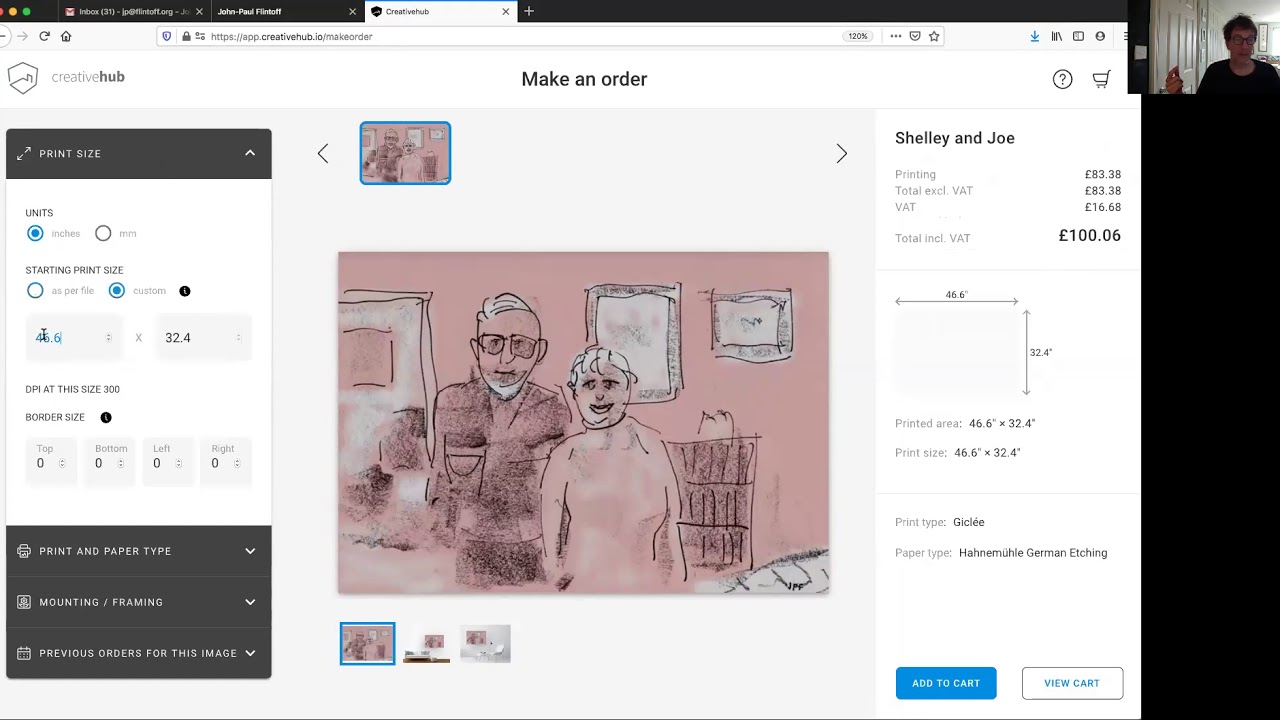This screenshot has width=1280, height=720.
Task: Switch to the Inbox mail tab
Action: coord(132,11)
